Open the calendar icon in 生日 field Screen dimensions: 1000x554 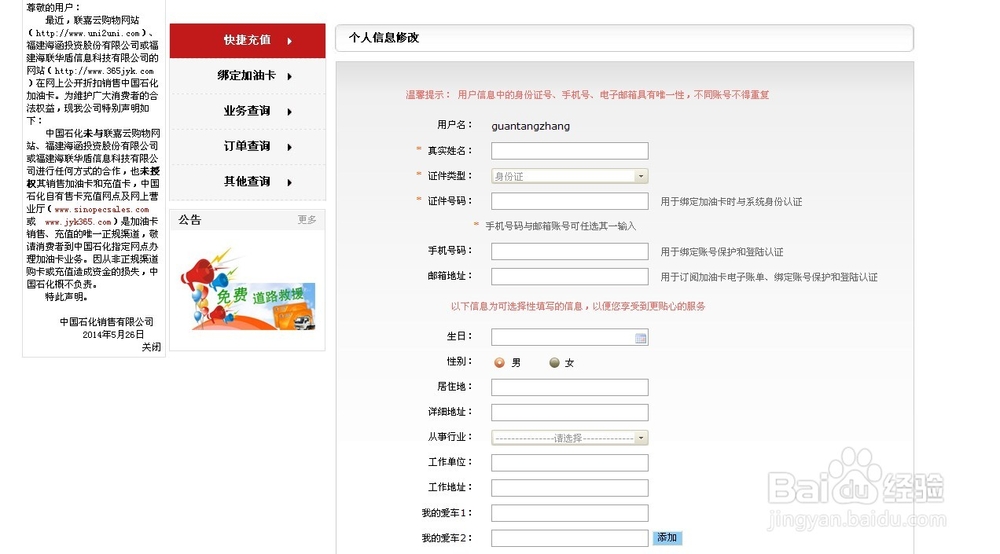pos(640,338)
